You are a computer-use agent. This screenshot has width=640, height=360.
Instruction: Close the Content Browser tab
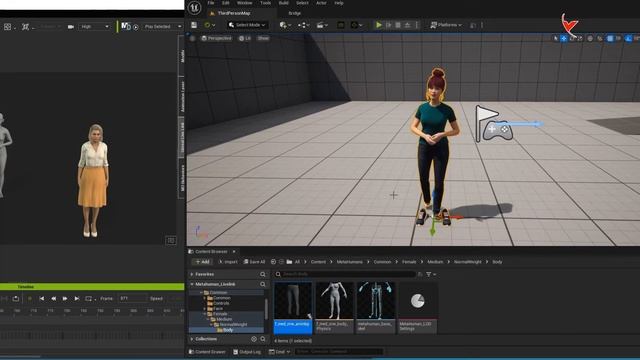pyautogui.click(x=234, y=252)
